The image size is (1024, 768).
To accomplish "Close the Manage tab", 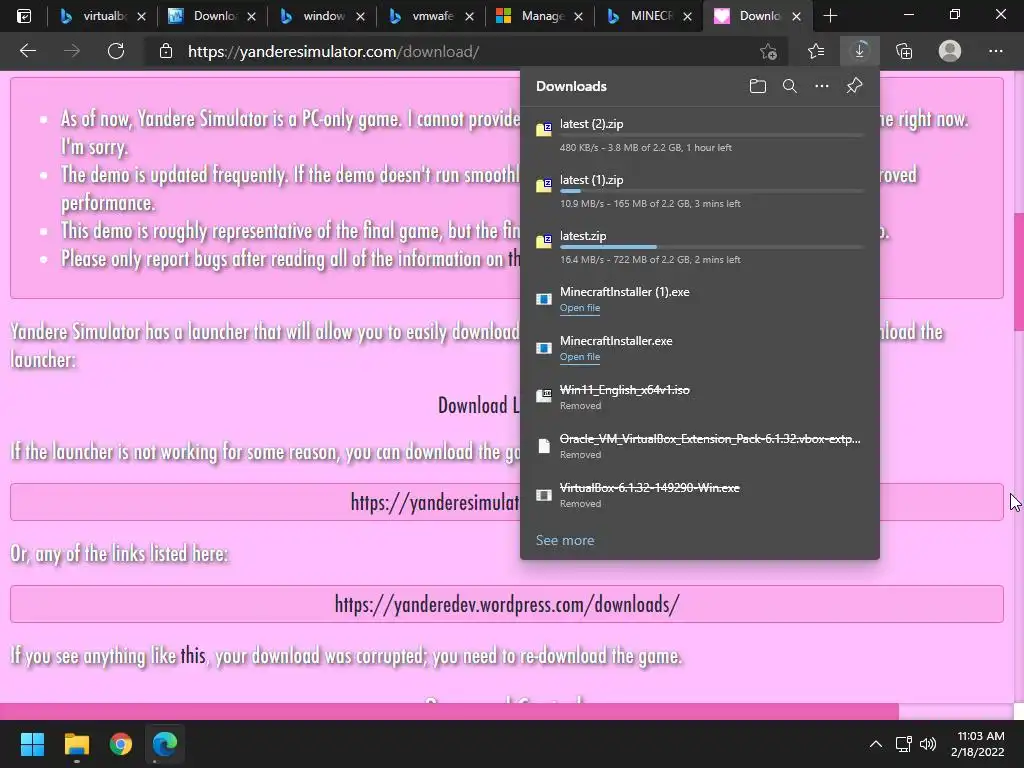I will [578, 17].
